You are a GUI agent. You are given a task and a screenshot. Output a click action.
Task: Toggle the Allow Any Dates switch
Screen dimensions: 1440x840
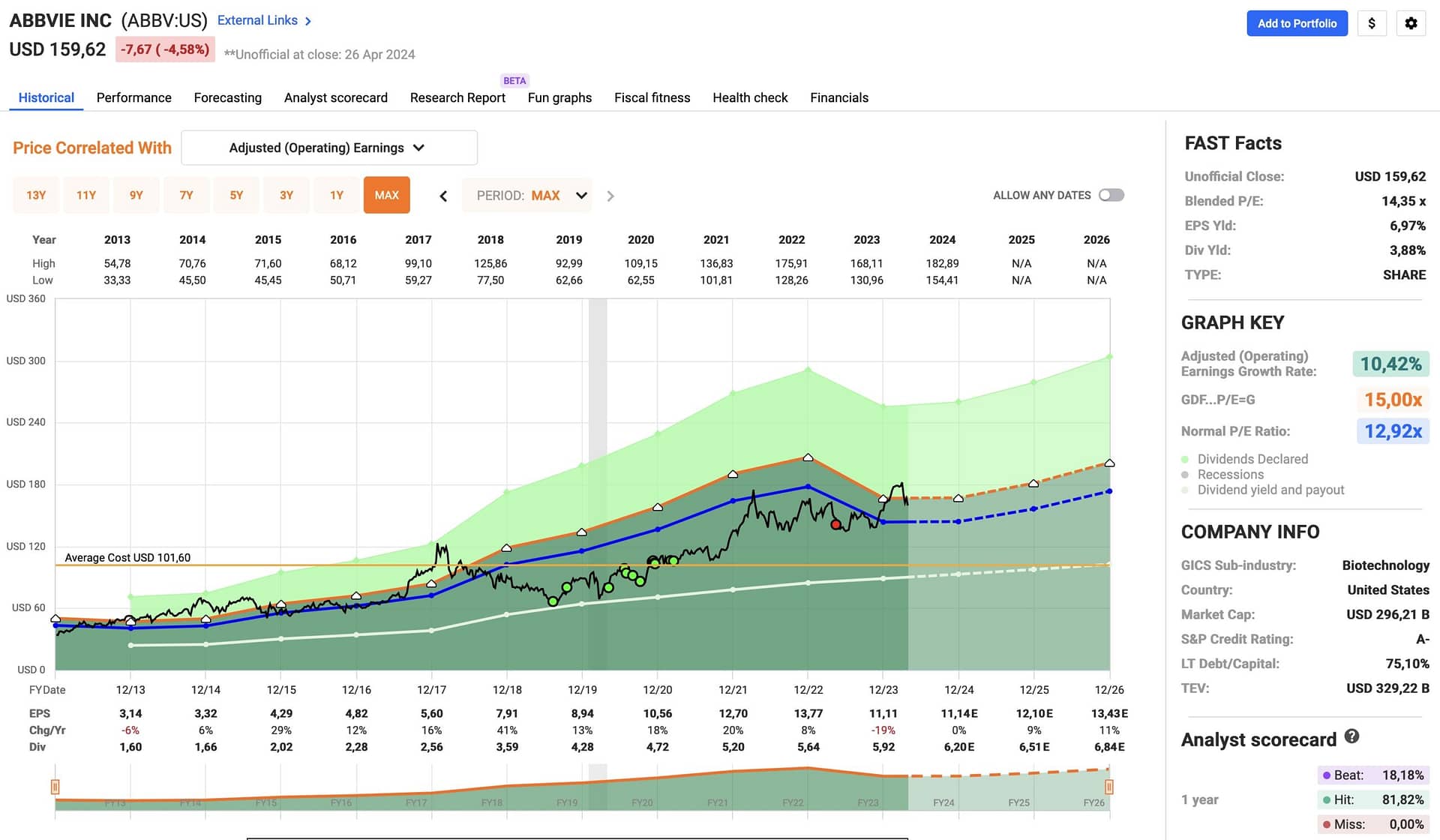click(x=1111, y=195)
